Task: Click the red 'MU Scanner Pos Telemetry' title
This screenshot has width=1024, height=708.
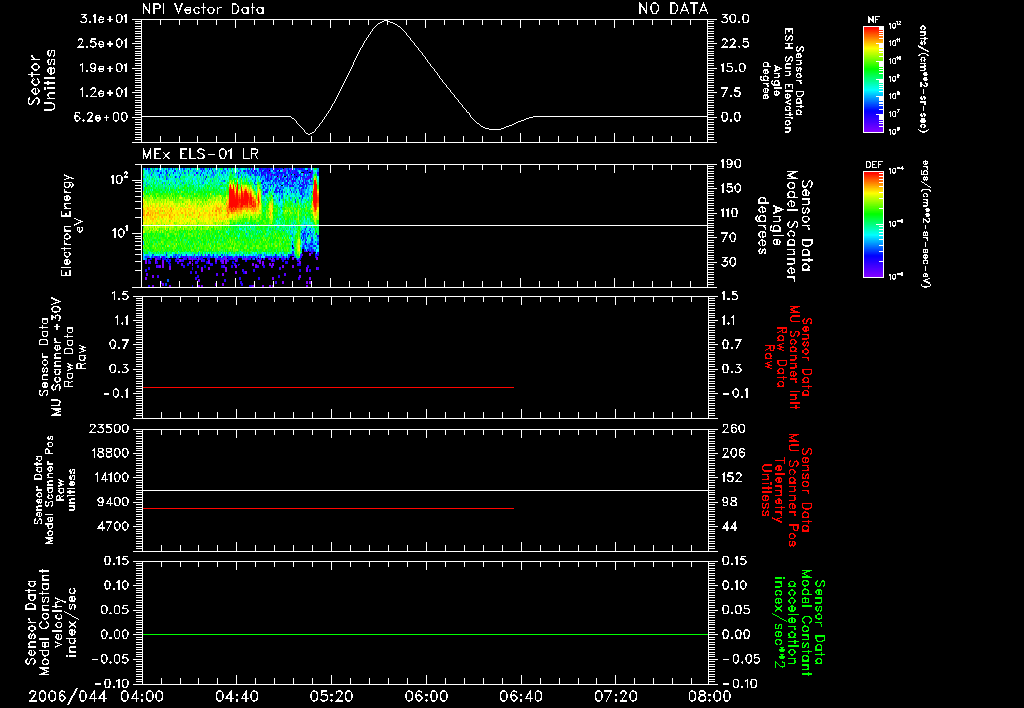Action: [787, 490]
